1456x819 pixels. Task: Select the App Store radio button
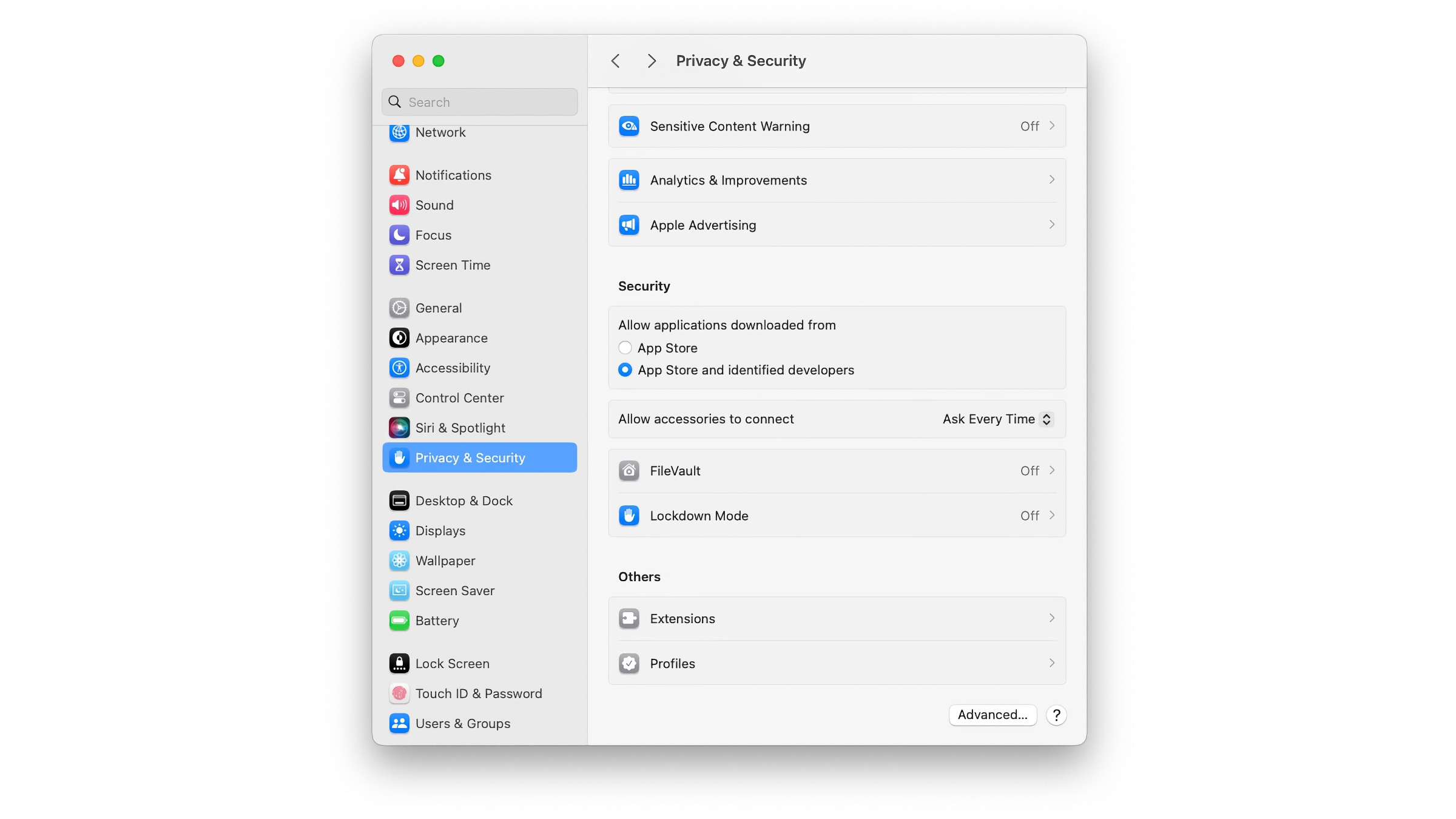(625, 348)
